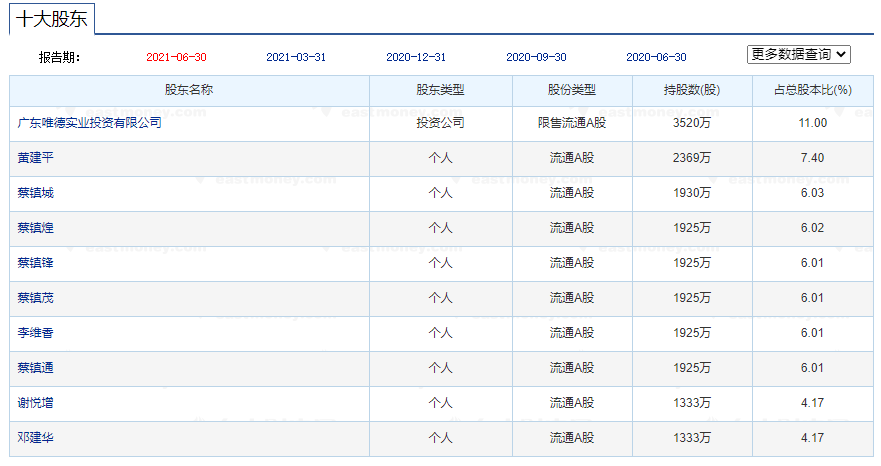
Task: View the 2020-09-30 report period
Action: [x=536, y=57]
